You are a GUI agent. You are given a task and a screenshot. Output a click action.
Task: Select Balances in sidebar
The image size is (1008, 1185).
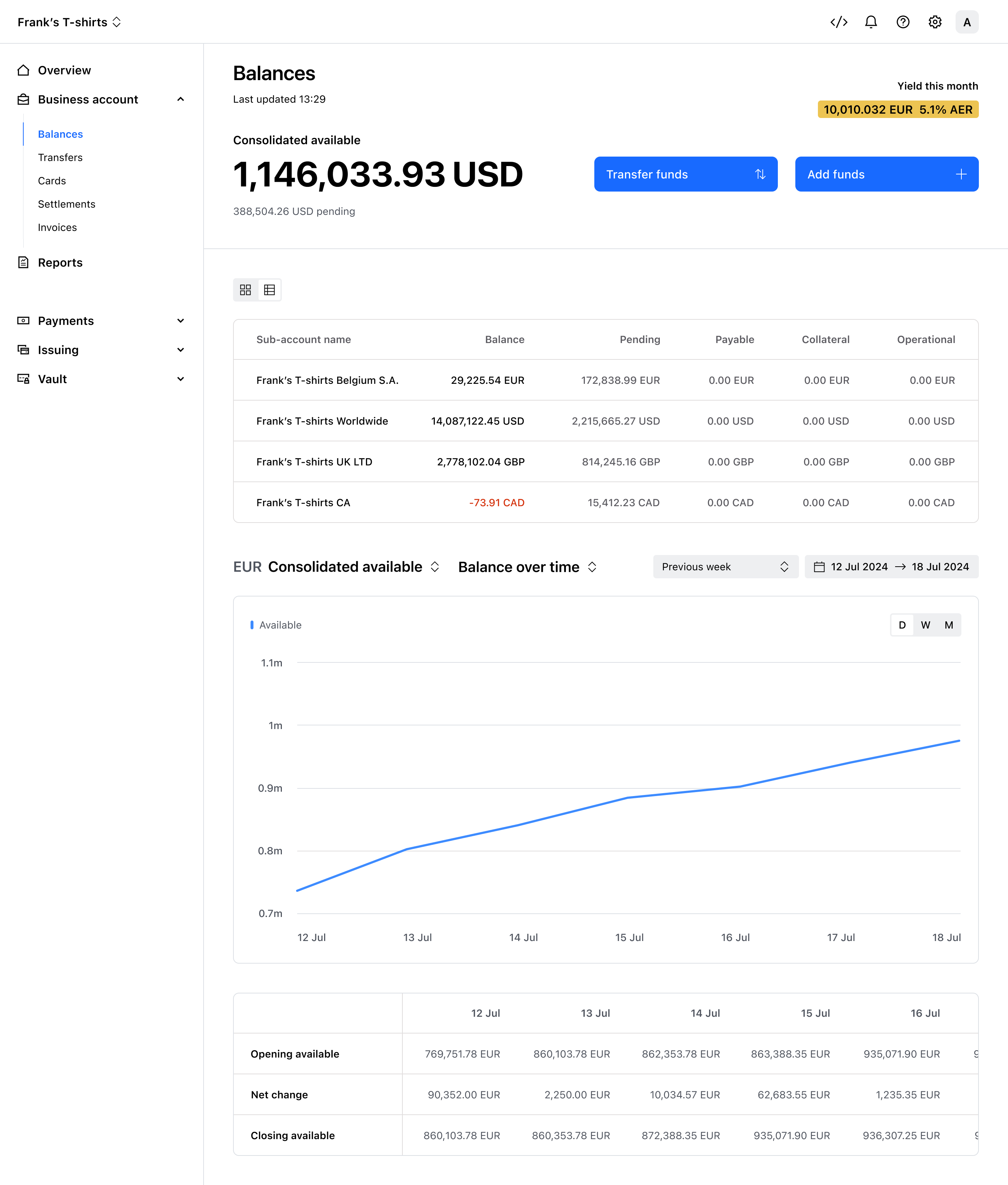click(60, 134)
